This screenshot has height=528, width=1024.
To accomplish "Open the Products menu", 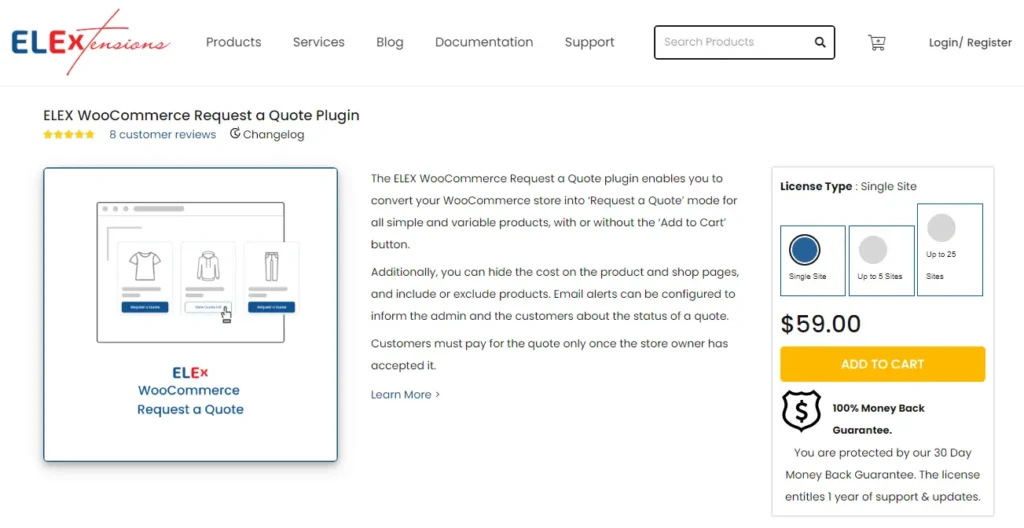I will [x=233, y=42].
